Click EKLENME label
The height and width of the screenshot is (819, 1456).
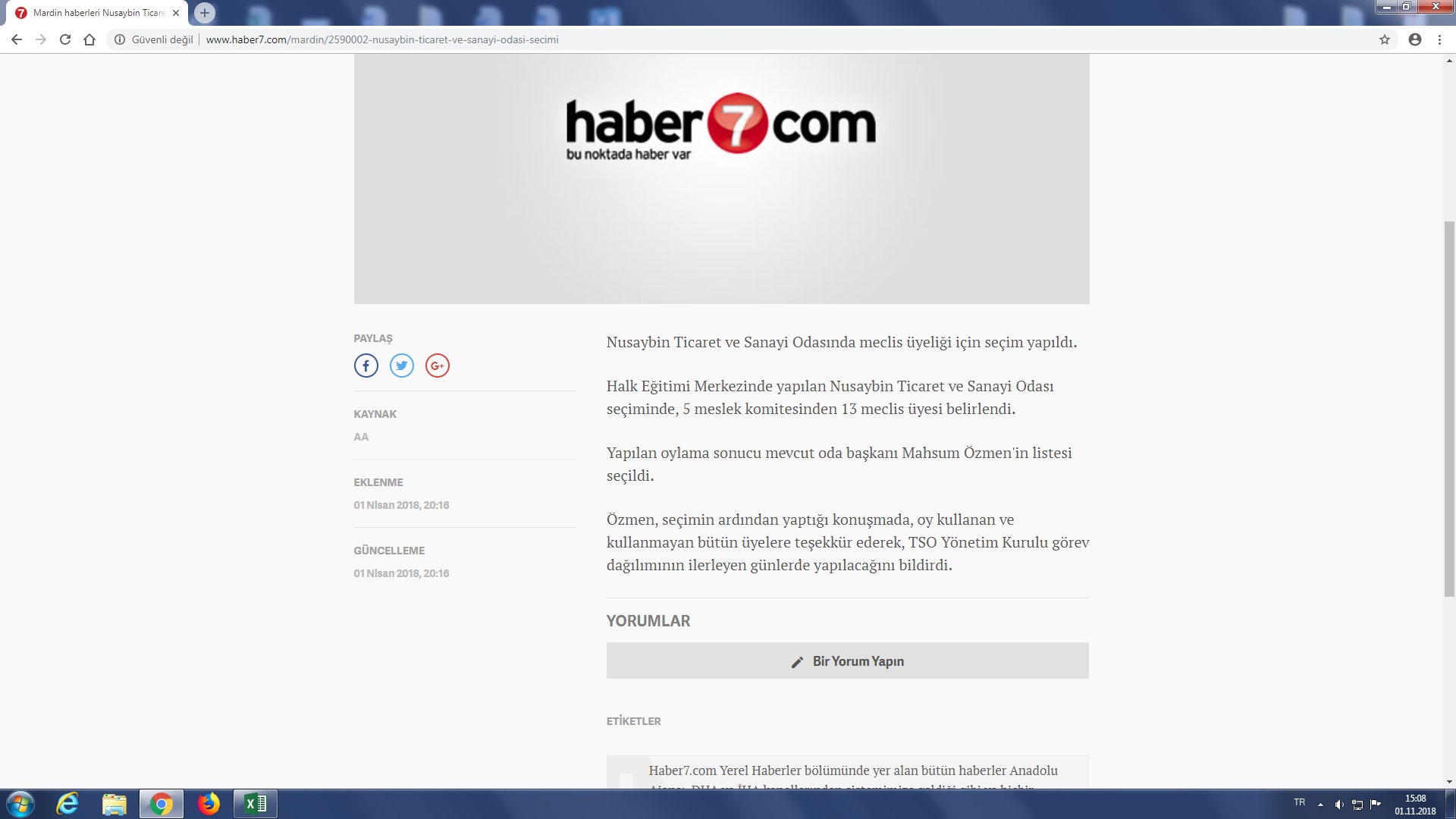[378, 482]
